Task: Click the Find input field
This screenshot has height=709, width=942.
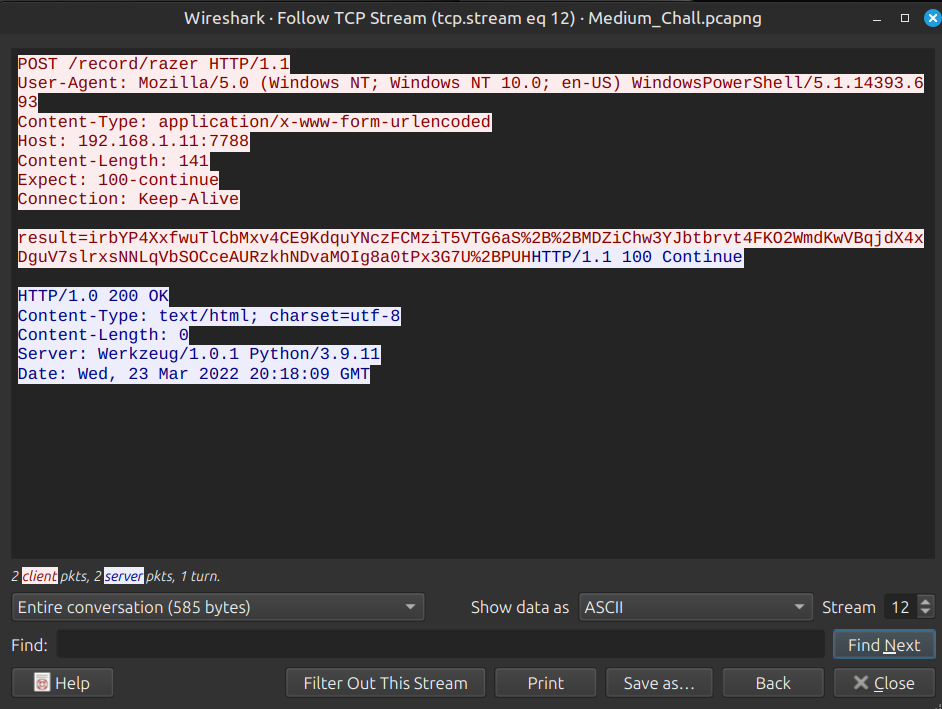Action: (x=440, y=644)
